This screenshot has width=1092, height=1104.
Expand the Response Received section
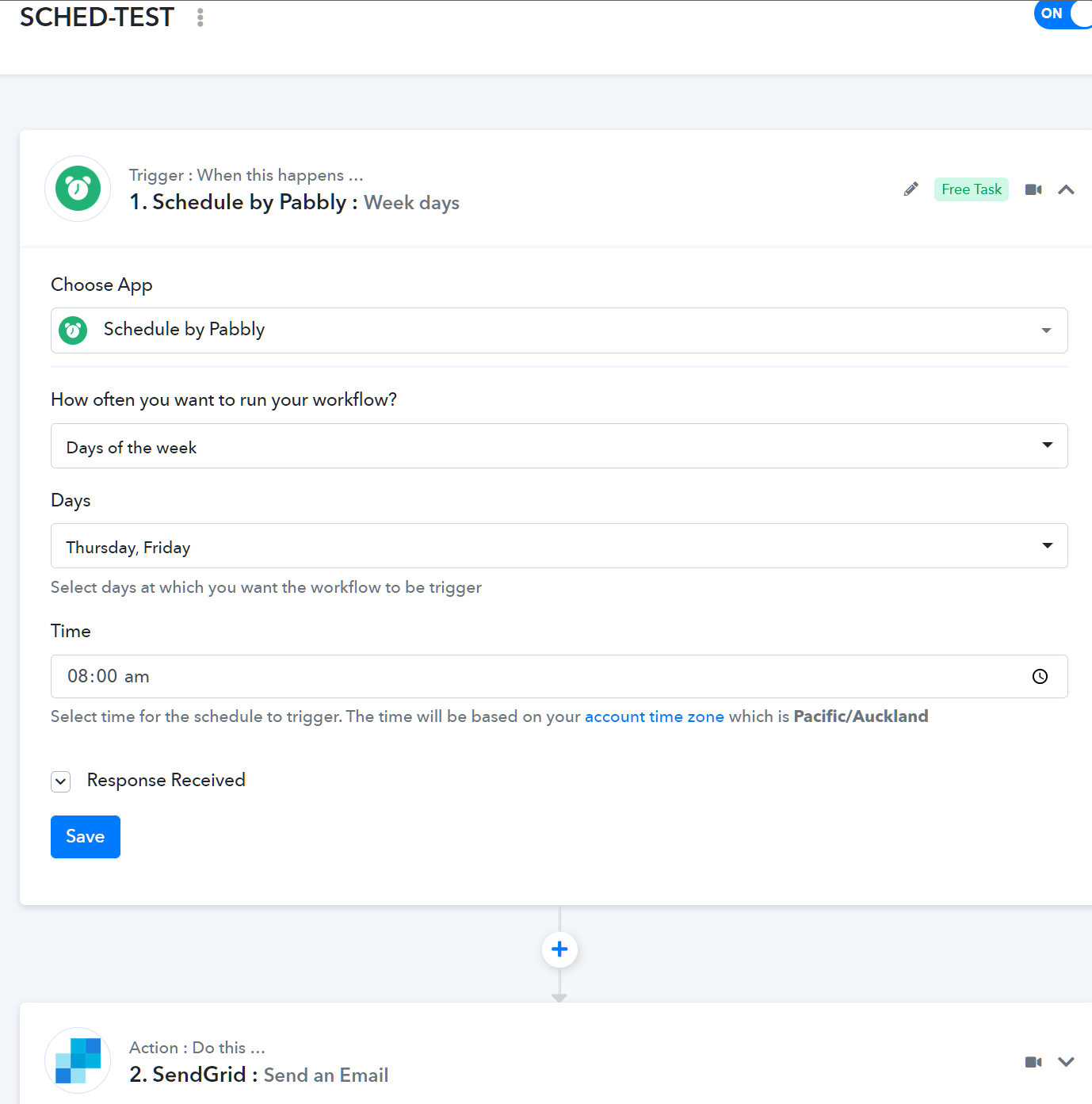(x=61, y=781)
